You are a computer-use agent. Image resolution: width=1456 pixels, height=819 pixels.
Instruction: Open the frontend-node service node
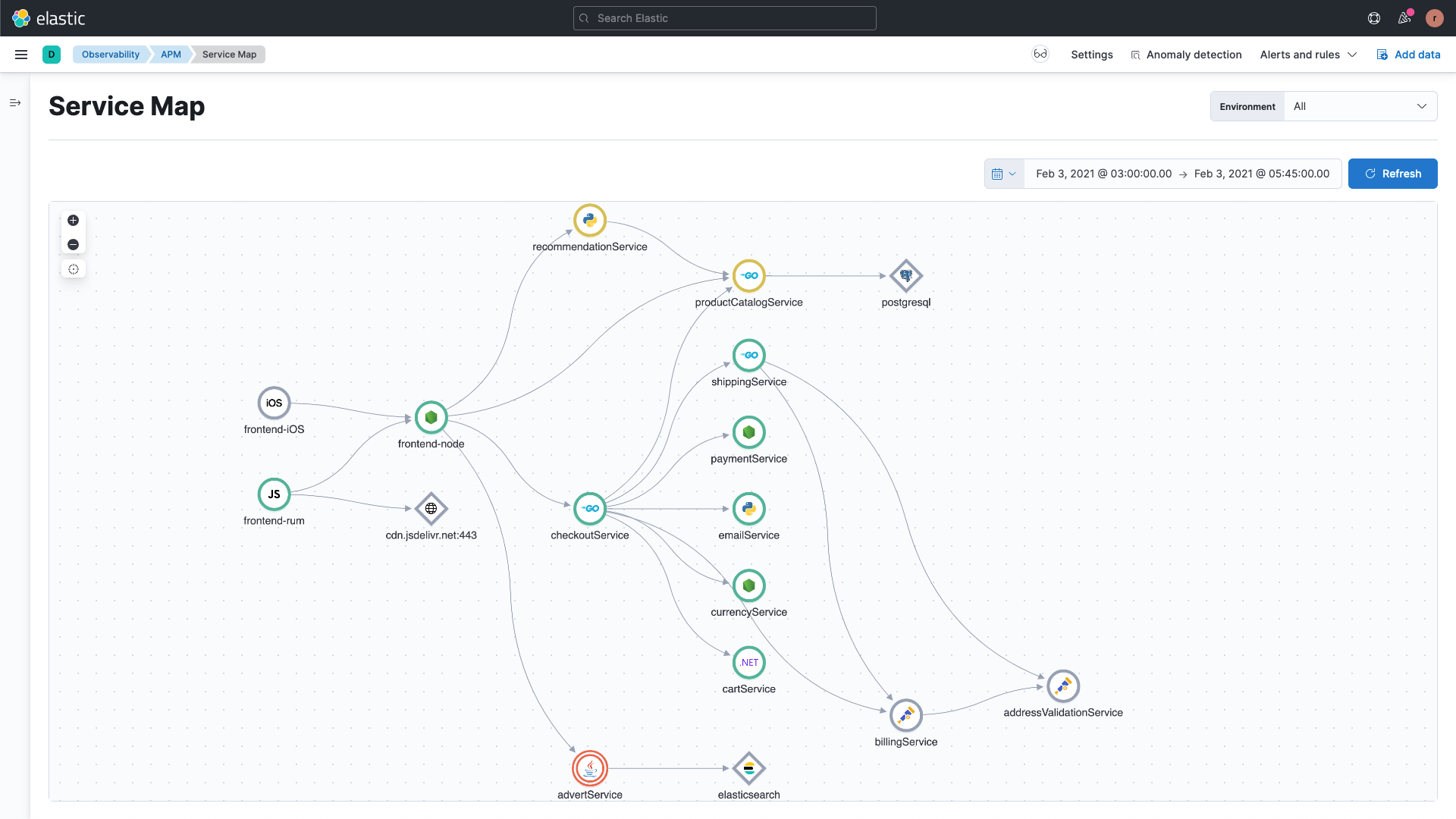(431, 417)
